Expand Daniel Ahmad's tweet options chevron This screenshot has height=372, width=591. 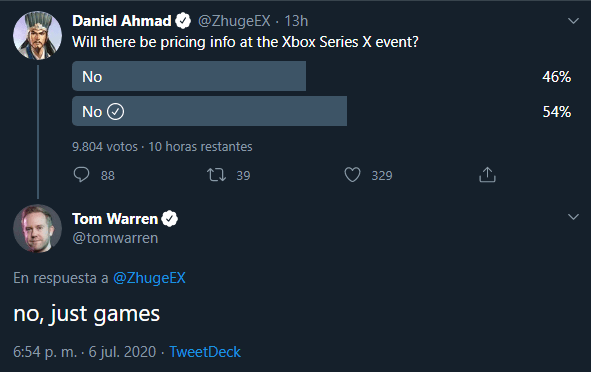pos(573,21)
